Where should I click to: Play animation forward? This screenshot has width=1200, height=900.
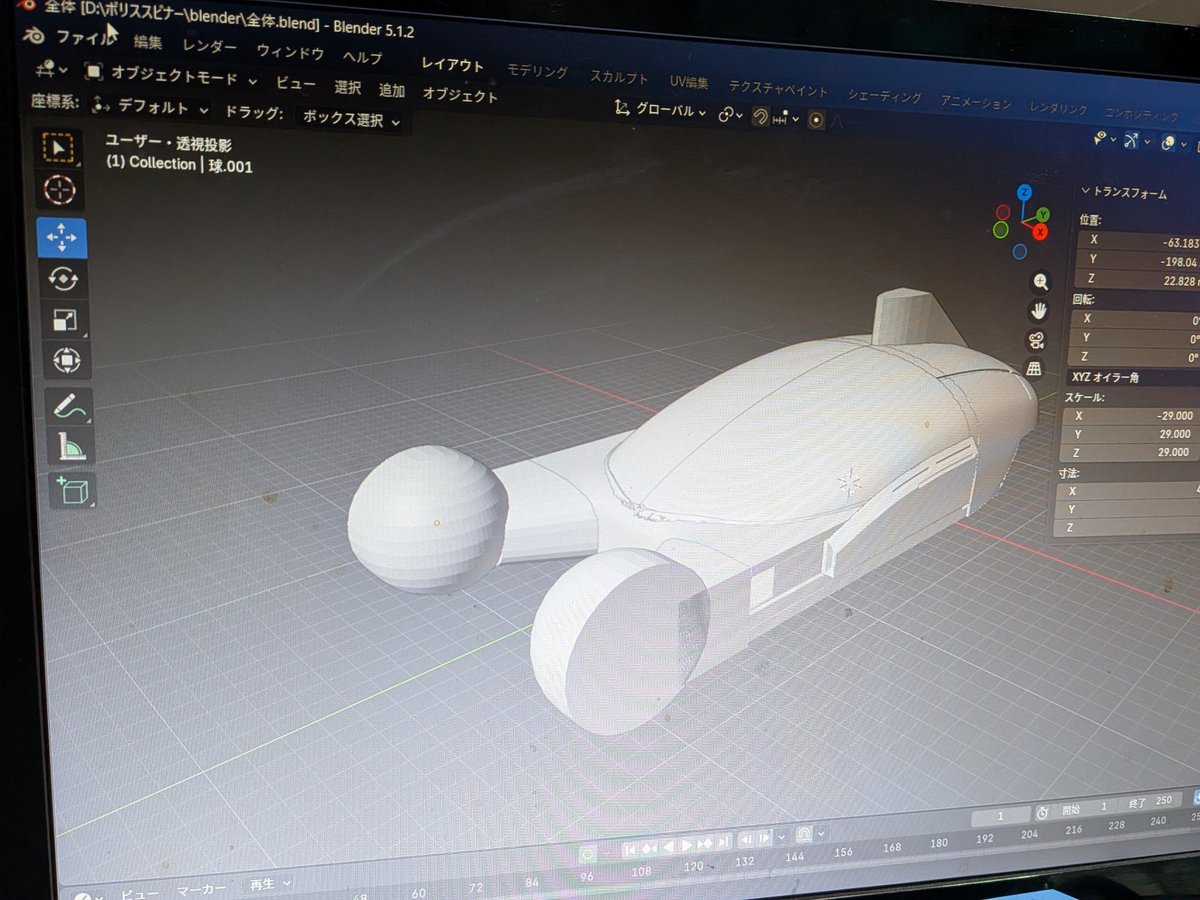687,845
